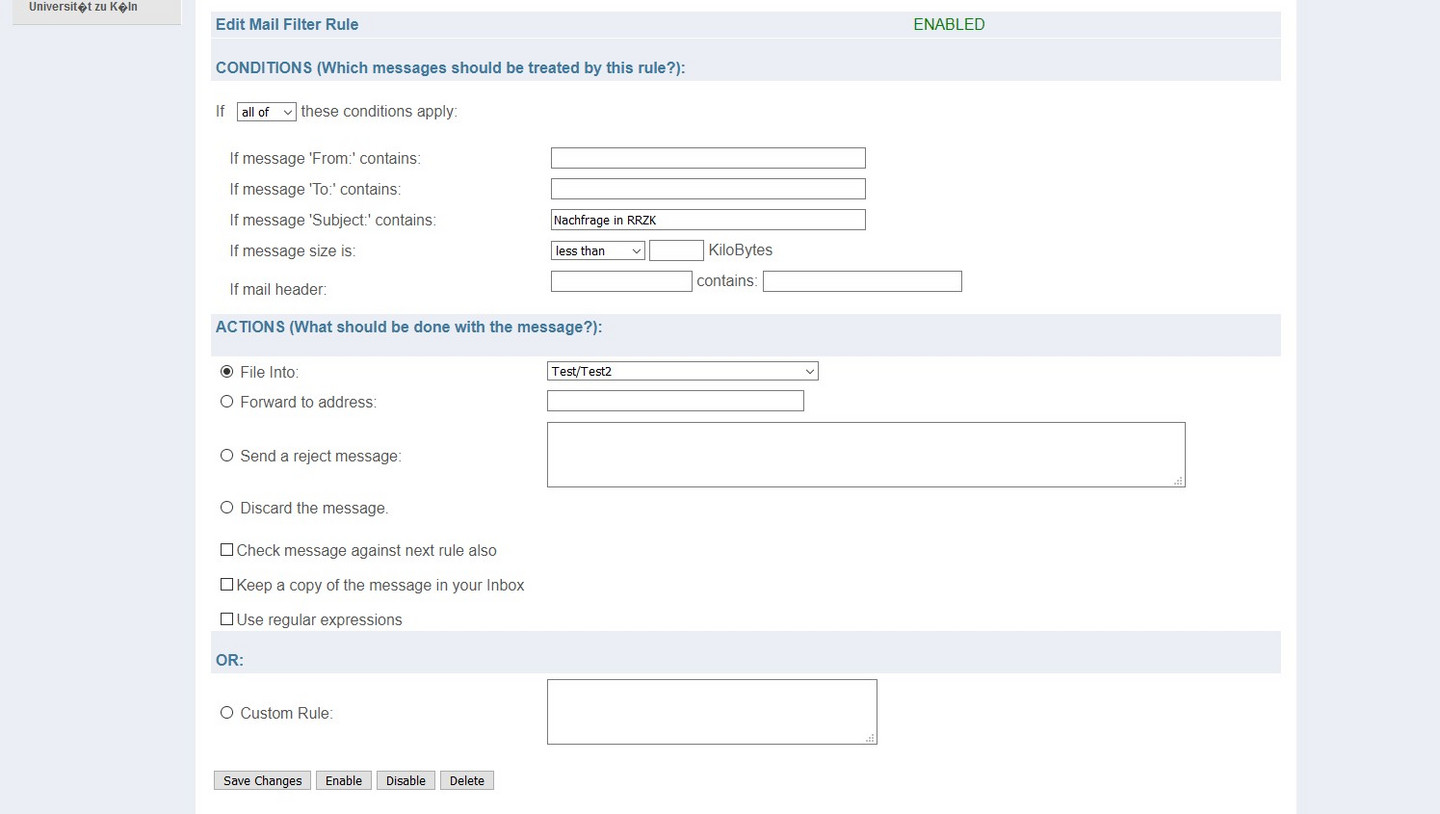Click the 'ACTIONS' section heading
1440x814 pixels.
pos(409,328)
